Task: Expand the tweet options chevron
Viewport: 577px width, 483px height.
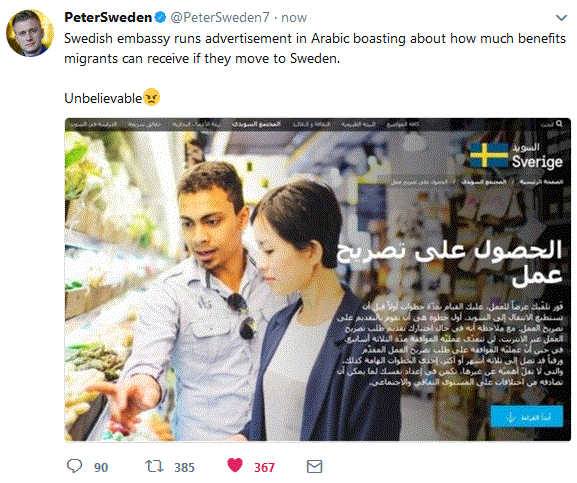Action: (561, 18)
